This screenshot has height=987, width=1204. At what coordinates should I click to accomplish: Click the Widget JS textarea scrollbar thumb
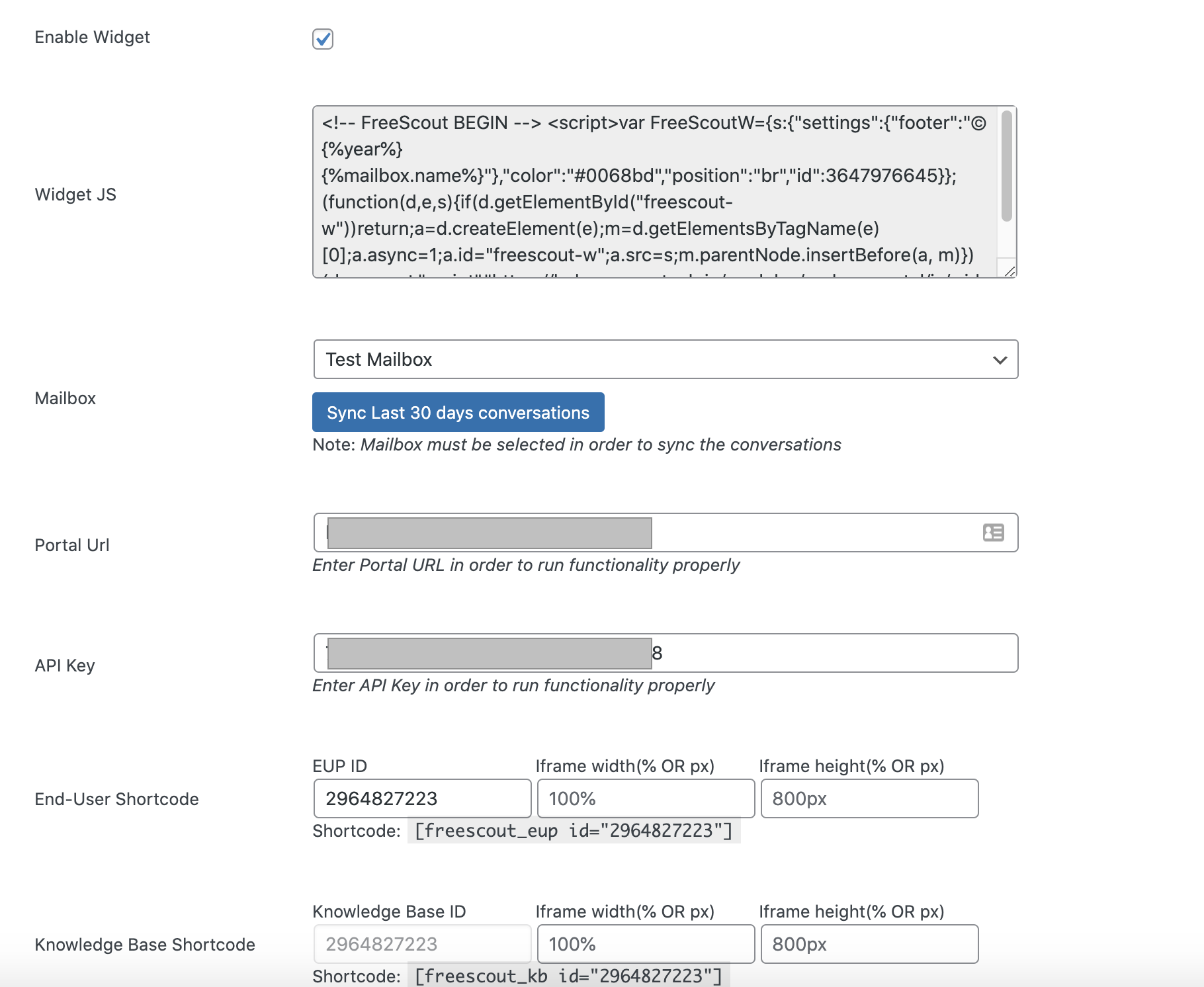1007,166
